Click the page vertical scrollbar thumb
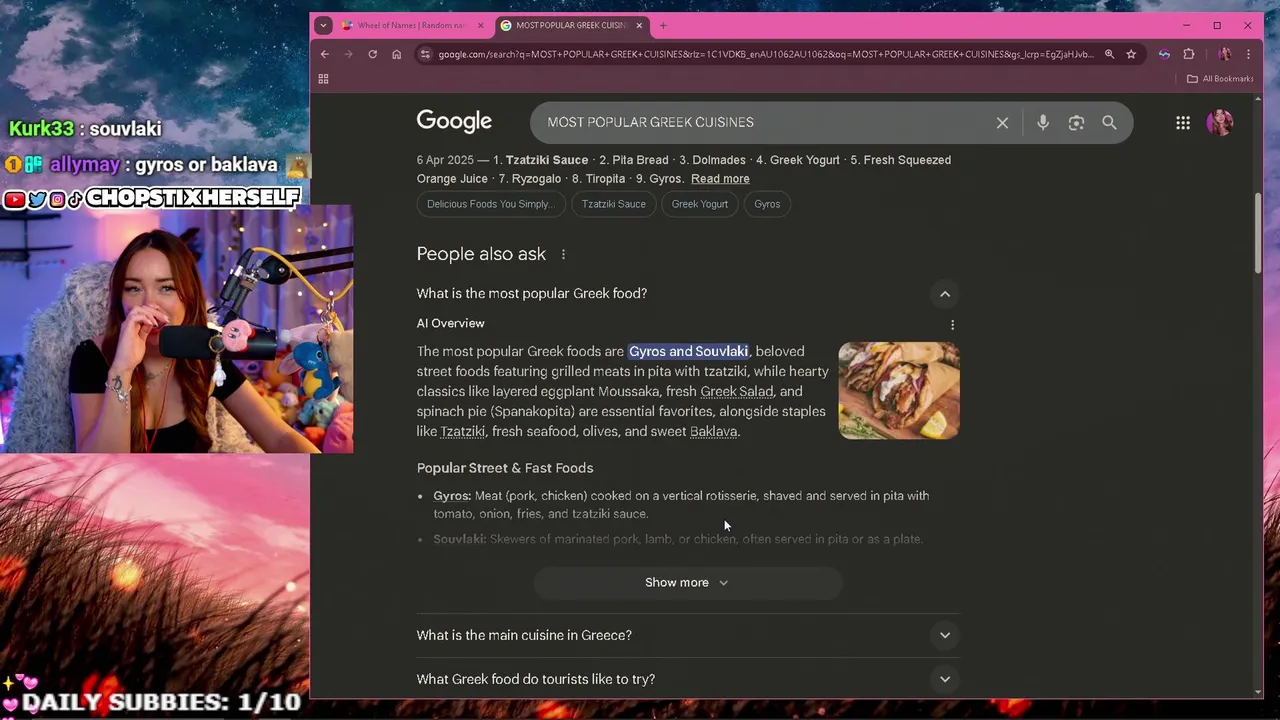This screenshot has width=1280, height=720. [x=1258, y=232]
